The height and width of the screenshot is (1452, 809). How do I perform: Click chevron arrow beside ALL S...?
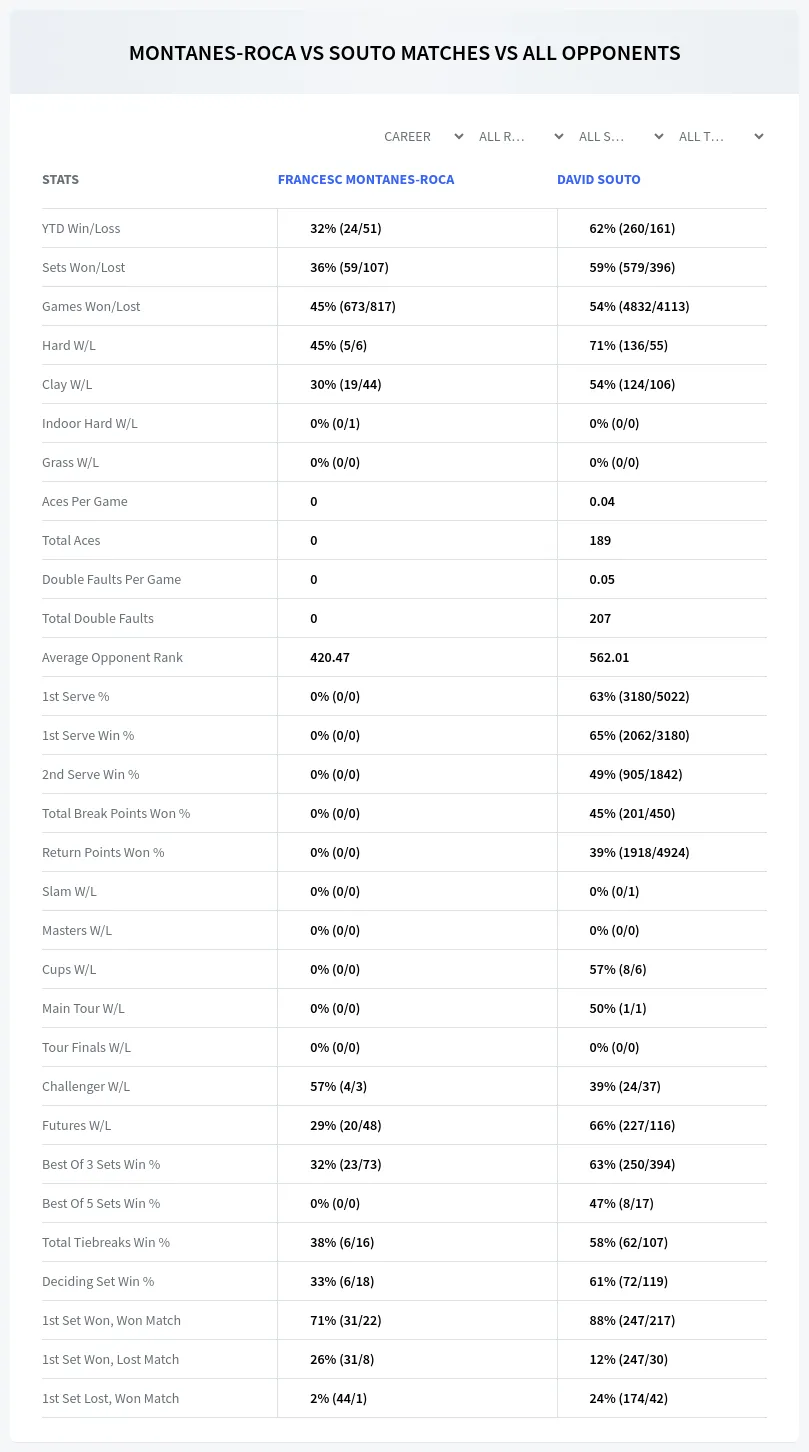659,136
